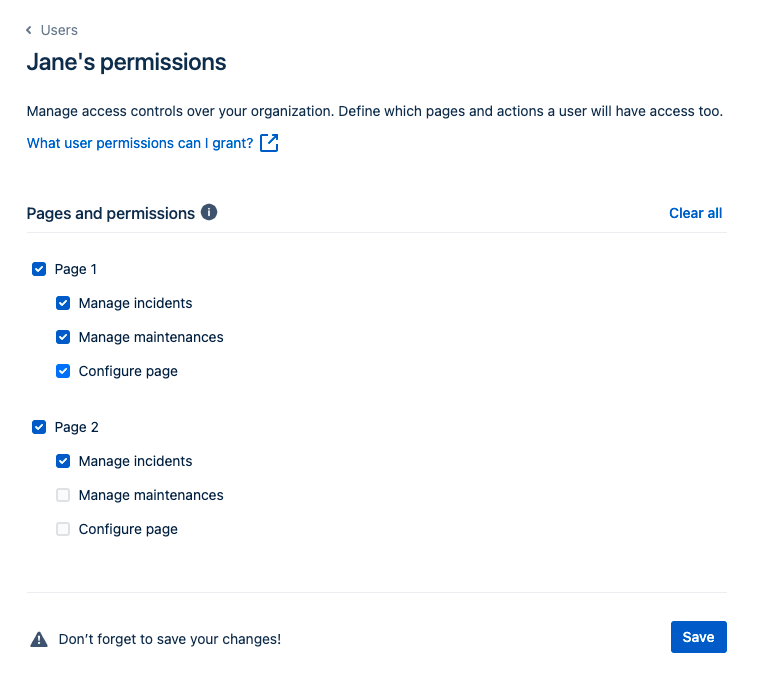
Task: Click the Page 1 label text
Action: click(75, 269)
